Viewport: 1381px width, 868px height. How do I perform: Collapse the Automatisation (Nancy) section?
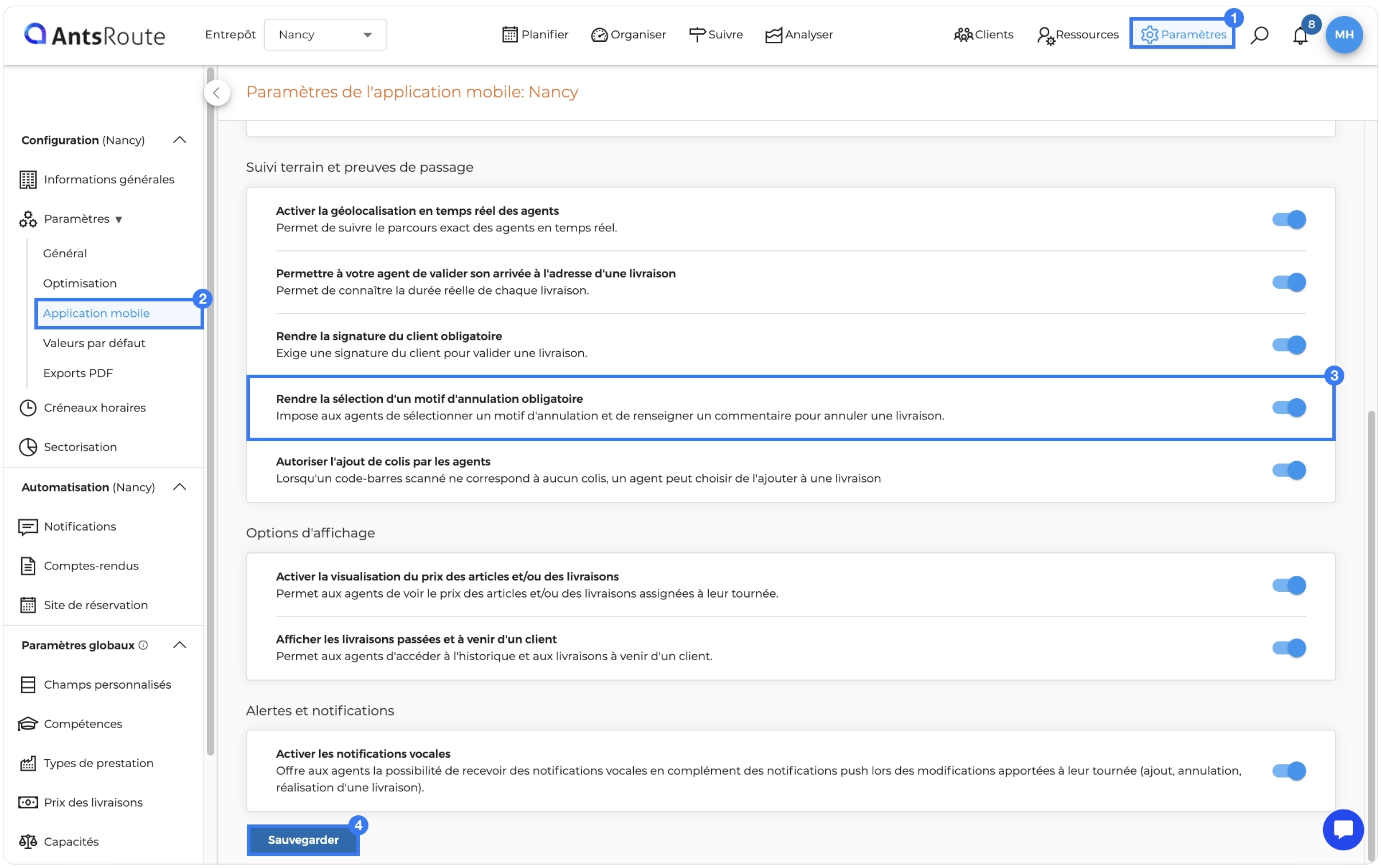coord(179,487)
